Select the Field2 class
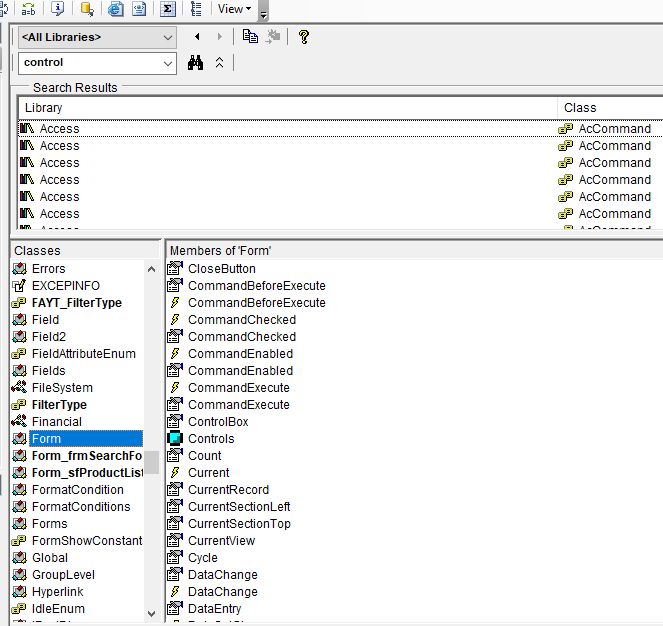Viewport: 663px width, 626px height. coord(49,337)
